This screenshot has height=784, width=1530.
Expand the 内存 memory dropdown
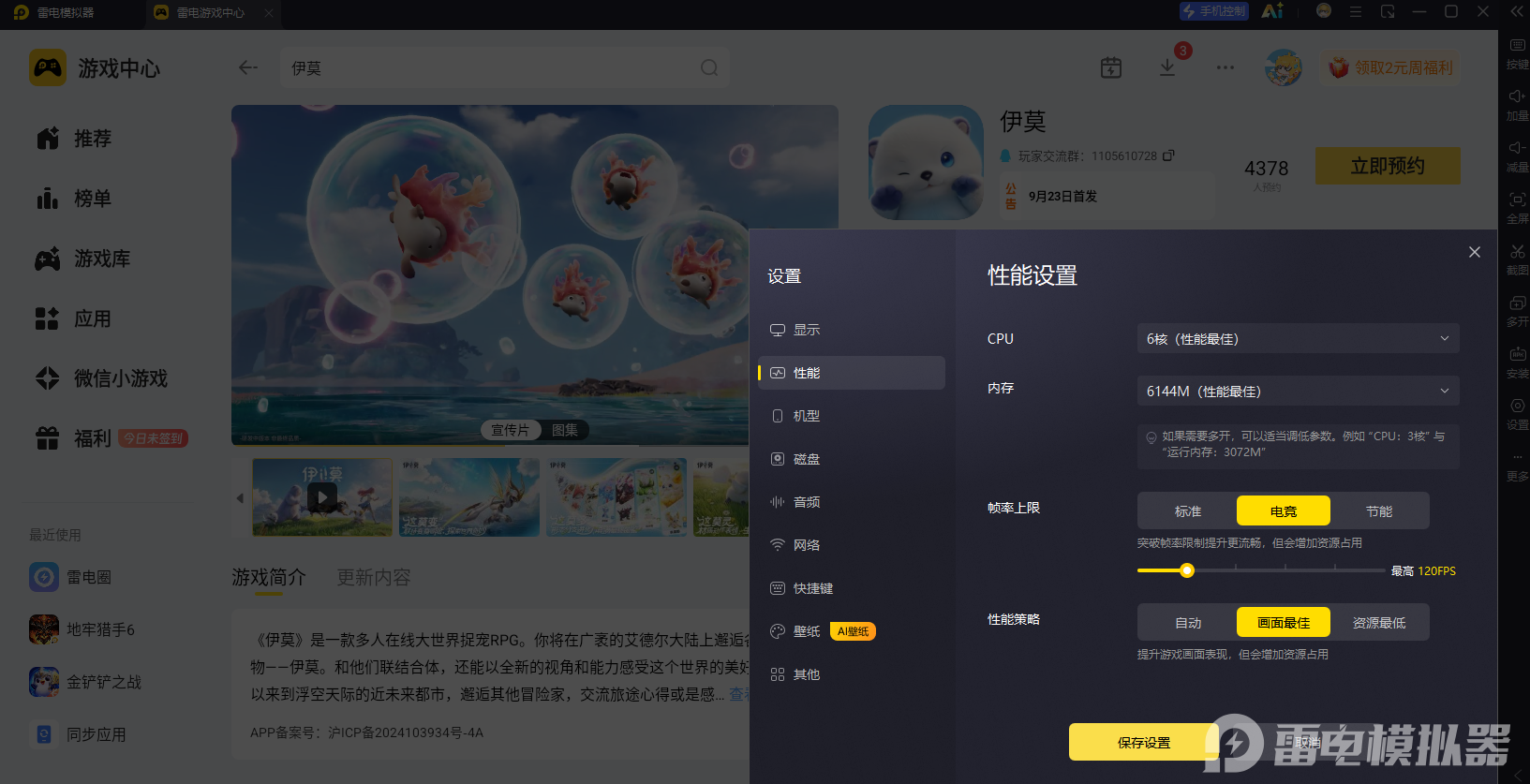(x=1299, y=391)
